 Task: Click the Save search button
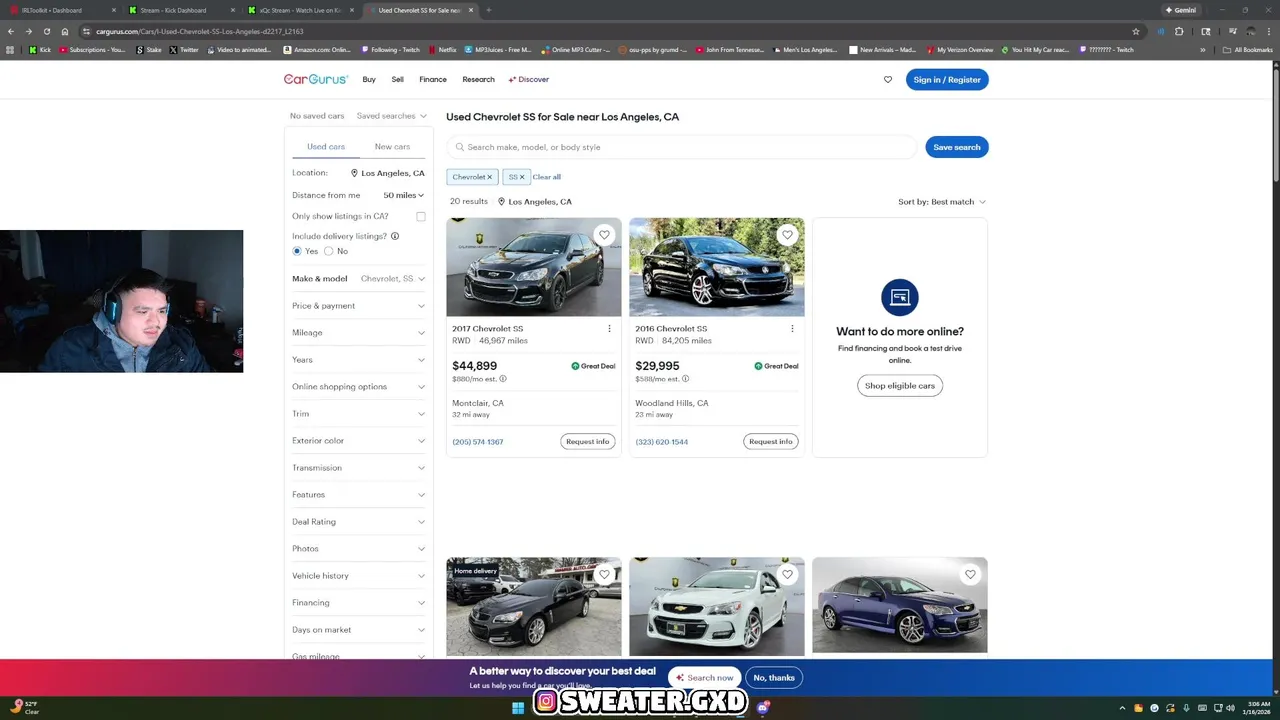957,147
